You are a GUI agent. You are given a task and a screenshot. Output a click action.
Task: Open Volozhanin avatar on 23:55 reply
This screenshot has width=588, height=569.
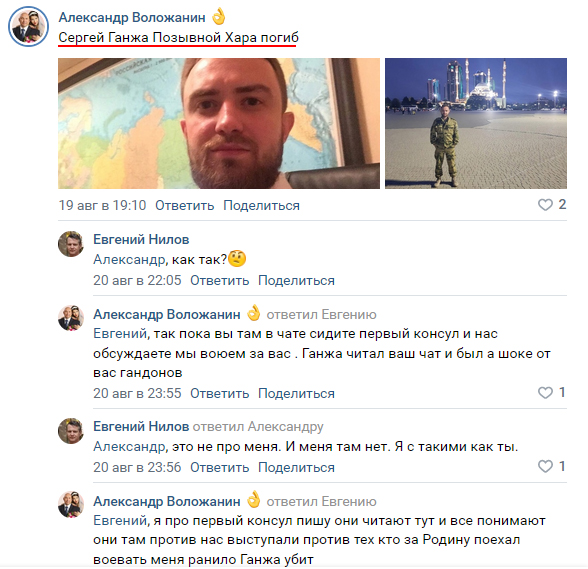[71, 318]
